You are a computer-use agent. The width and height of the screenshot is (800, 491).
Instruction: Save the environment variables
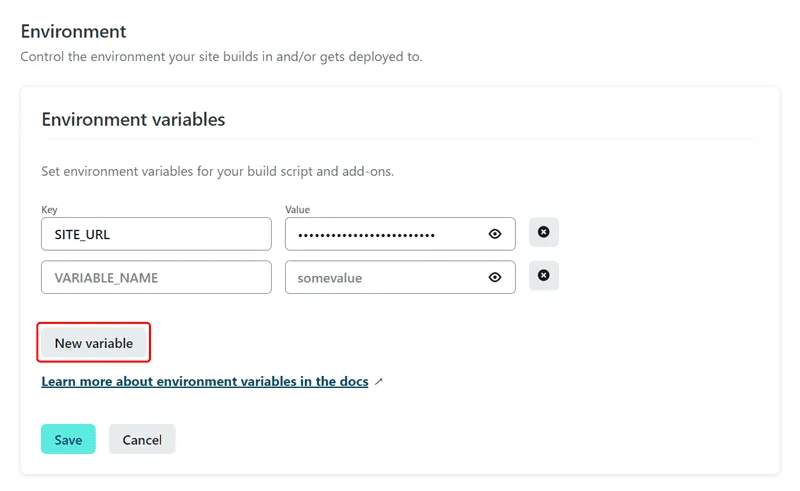point(68,439)
